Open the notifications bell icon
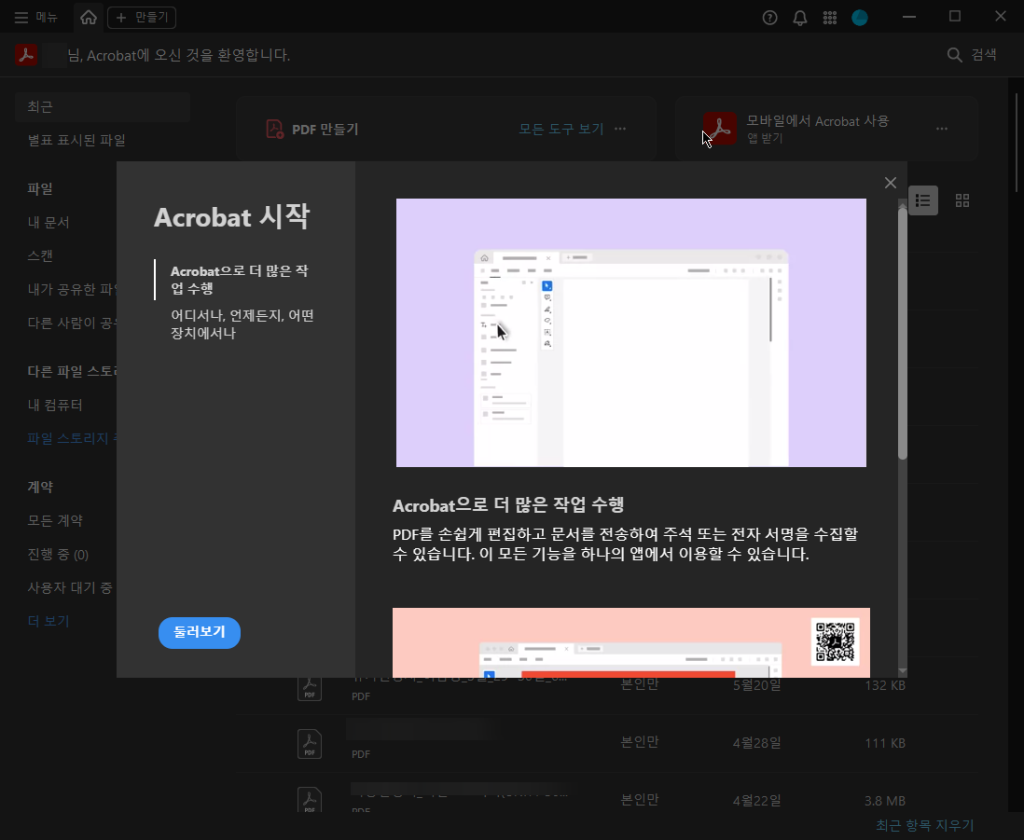The width and height of the screenshot is (1024, 840). [800, 17]
